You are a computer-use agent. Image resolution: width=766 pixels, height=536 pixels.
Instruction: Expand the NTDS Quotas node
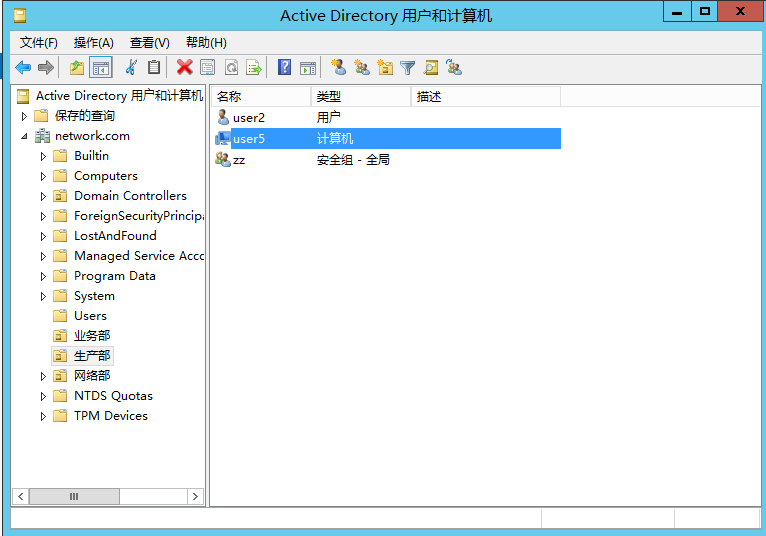(43, 396)
